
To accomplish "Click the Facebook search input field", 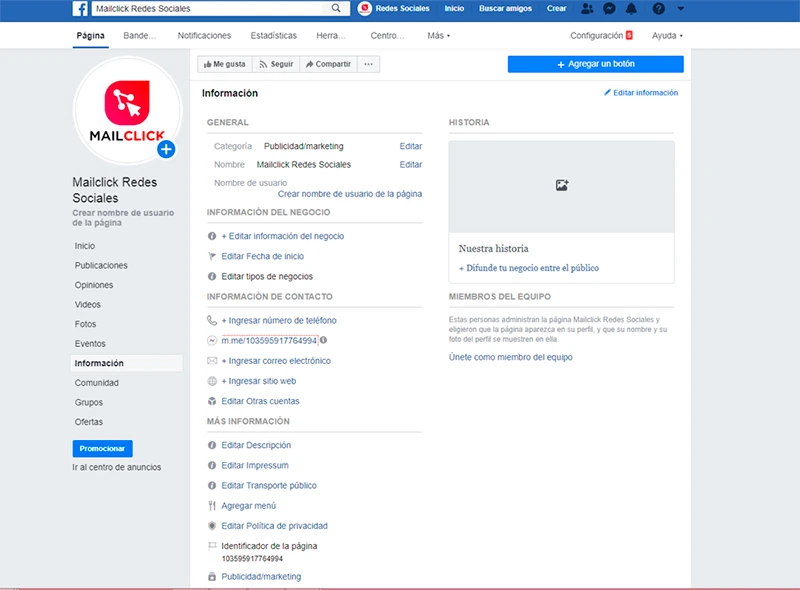I will [210, 9].
